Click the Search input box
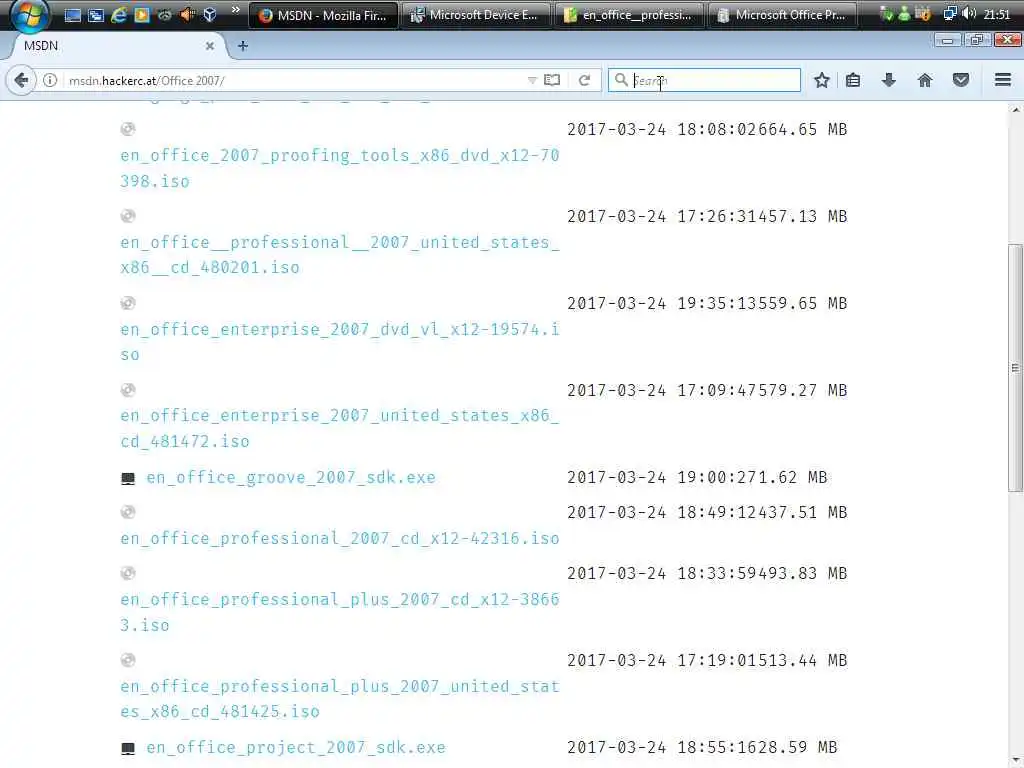Screen dimensions: 1024x768 705,80
